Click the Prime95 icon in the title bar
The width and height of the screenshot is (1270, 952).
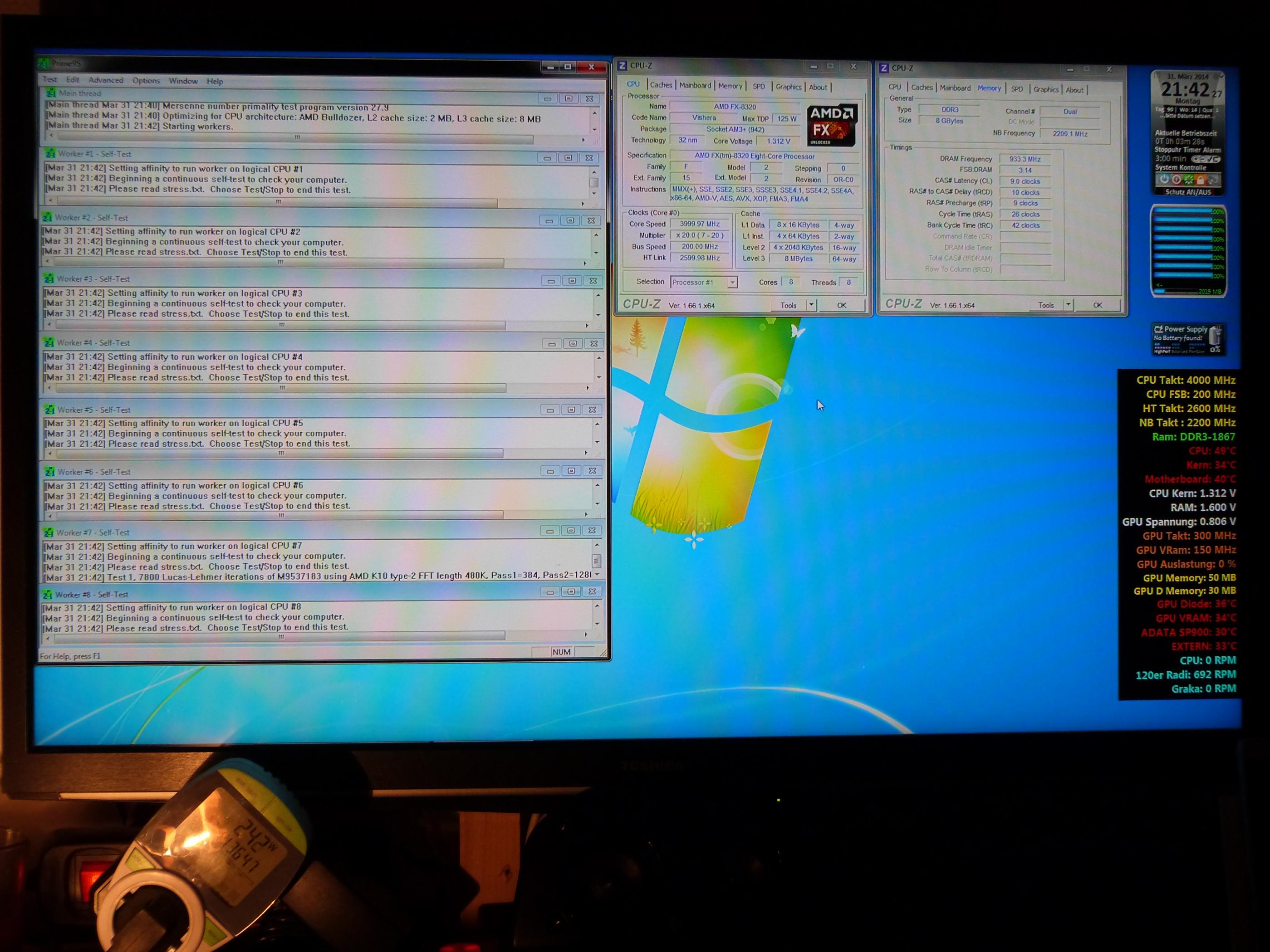44,63
